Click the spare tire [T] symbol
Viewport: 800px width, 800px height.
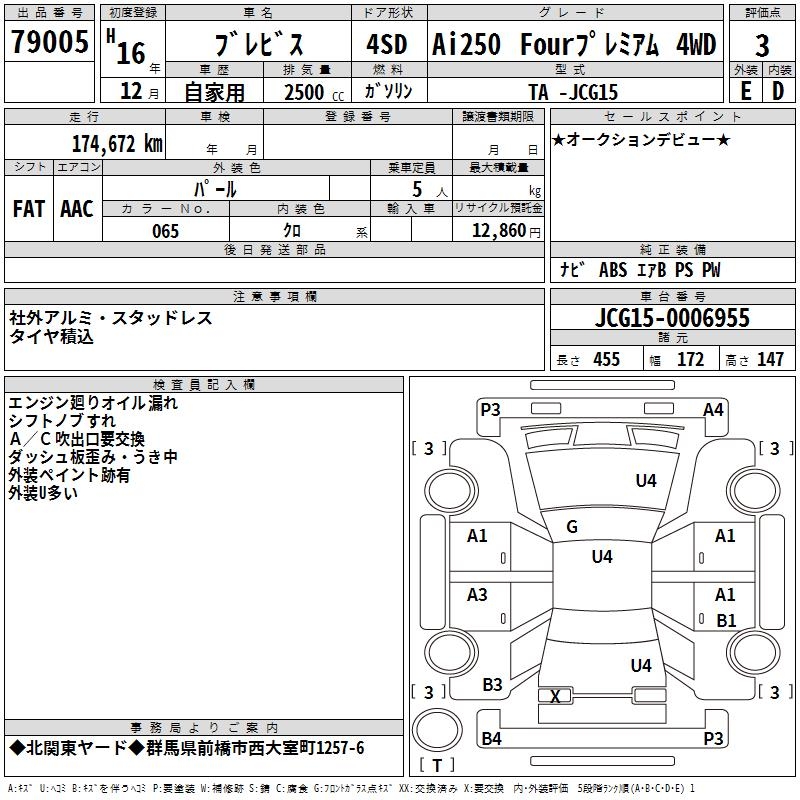437,764
